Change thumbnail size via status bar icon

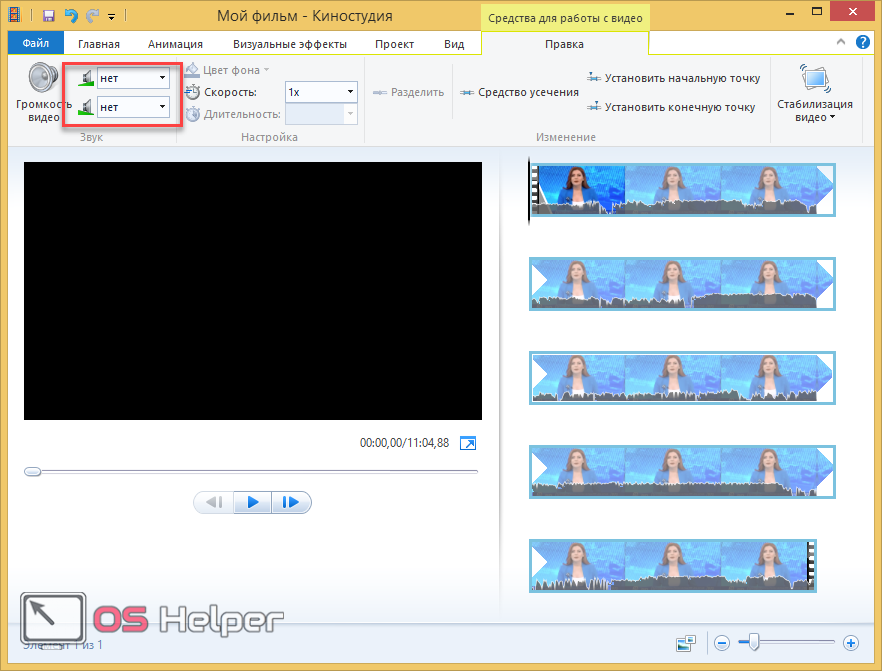pos(685,643)
